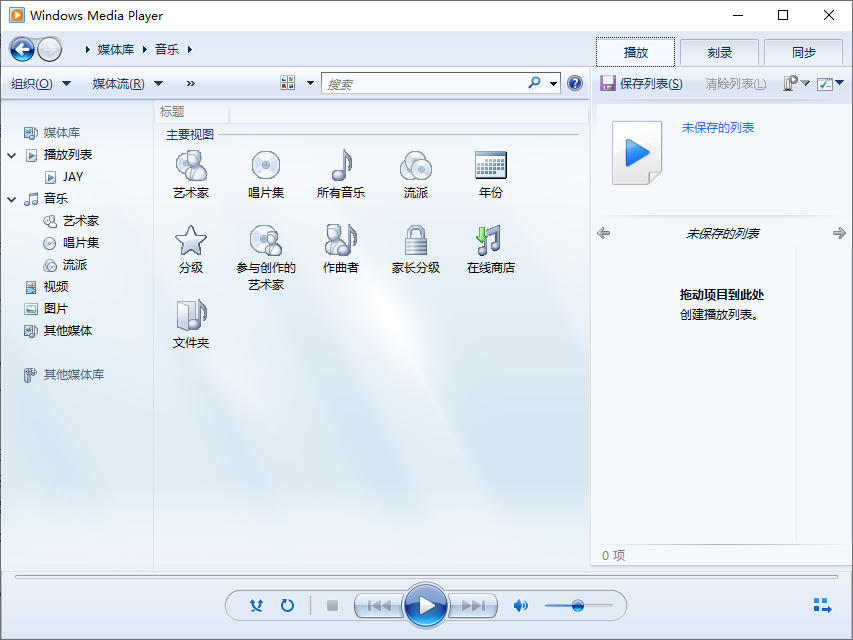
Task: Click the grey forward navigation arrow
Action: [50, 50]
